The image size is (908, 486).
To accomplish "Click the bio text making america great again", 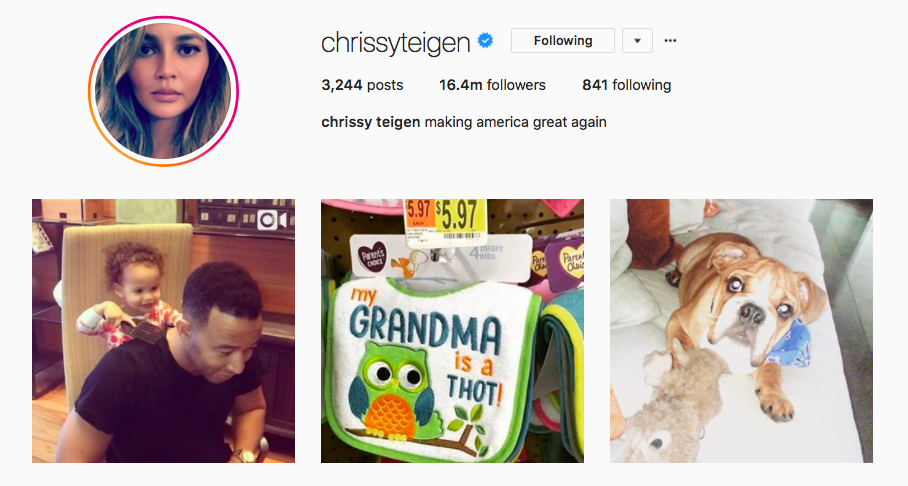I will click(x=515, y=122).
